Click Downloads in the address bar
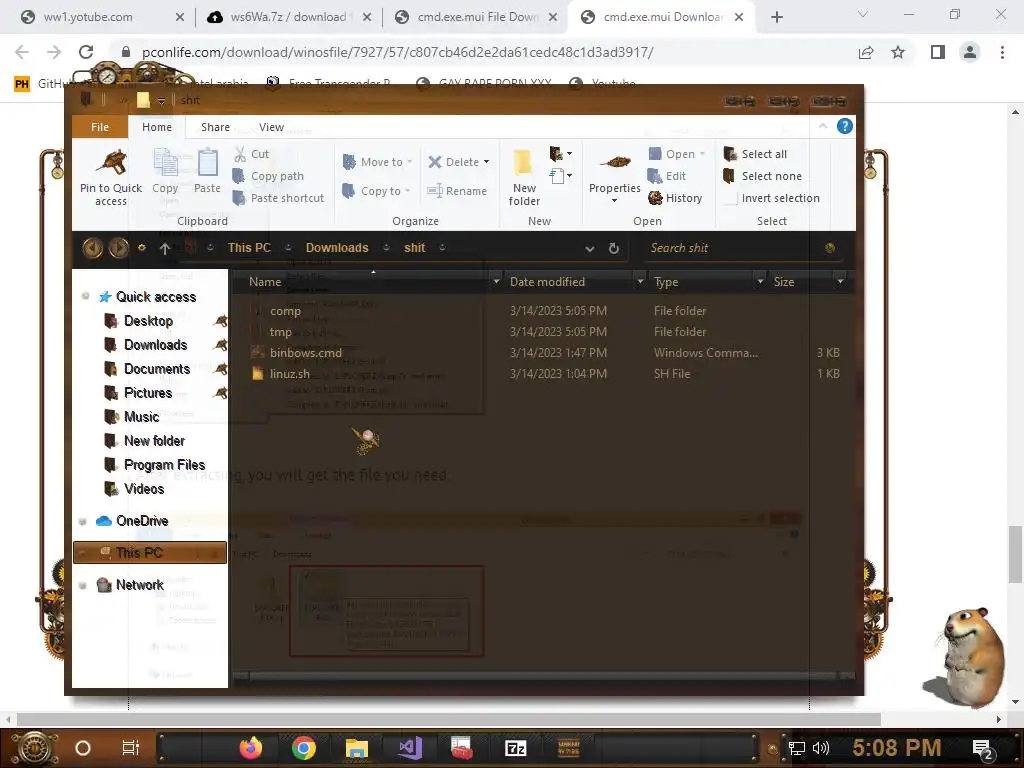The height and width of the screenshot is (768, 1024). (337, 248)
